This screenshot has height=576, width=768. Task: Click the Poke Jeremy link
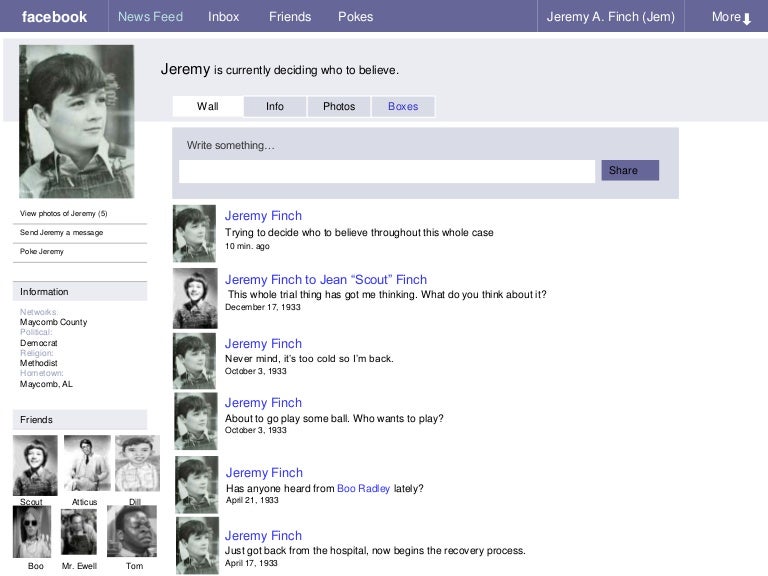tap(42, 252)
